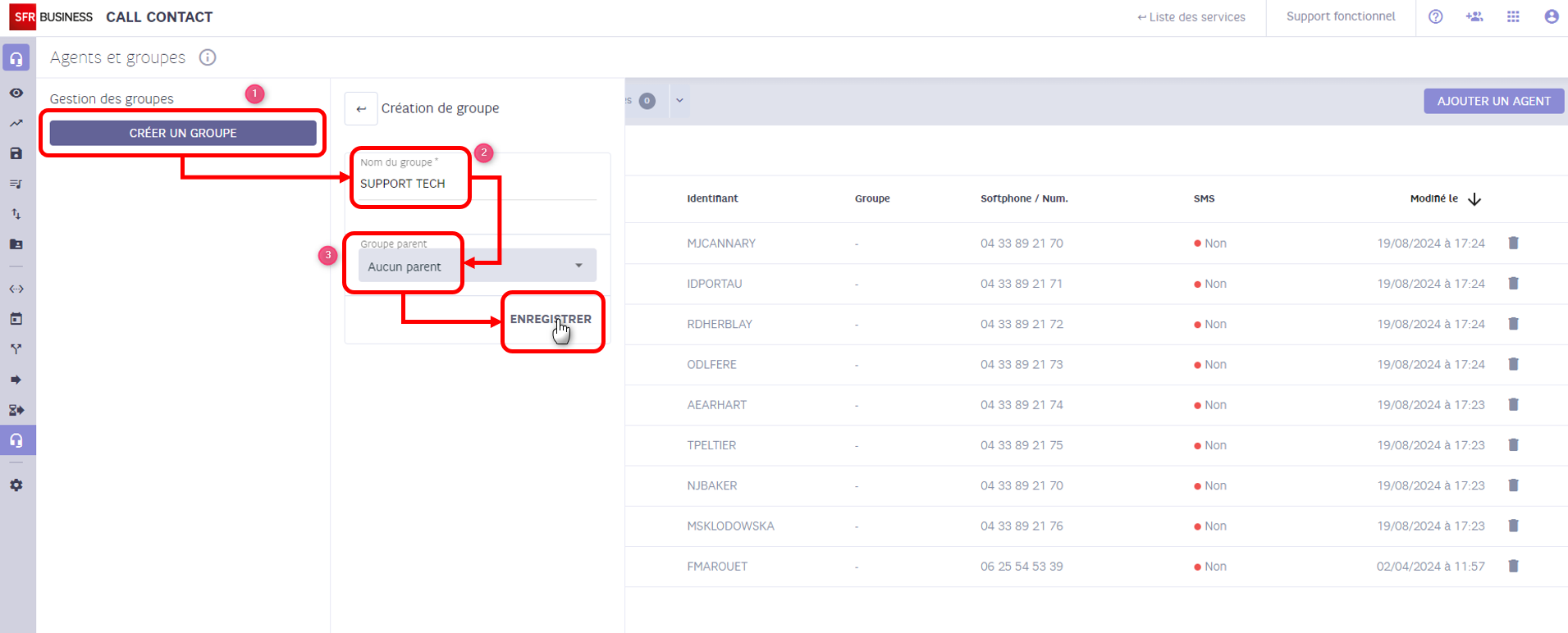Go back to Liste des services

click(x=1191, y=17)
